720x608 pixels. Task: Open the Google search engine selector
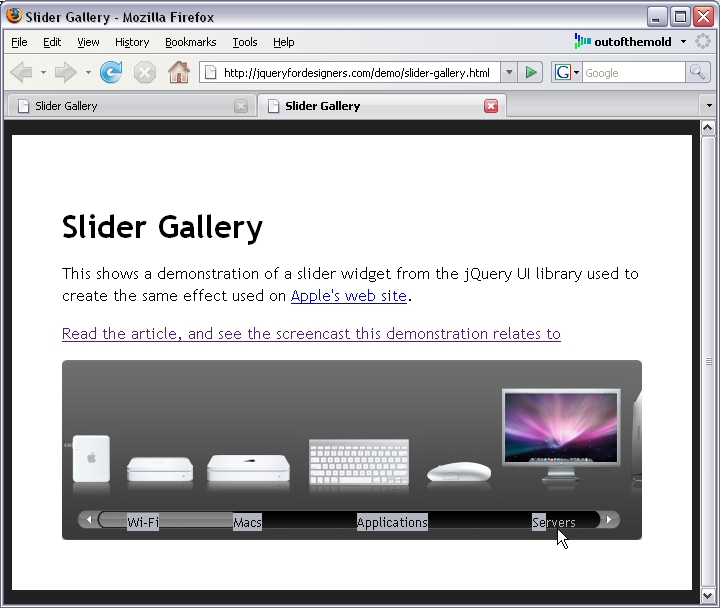tap(567, 72)
